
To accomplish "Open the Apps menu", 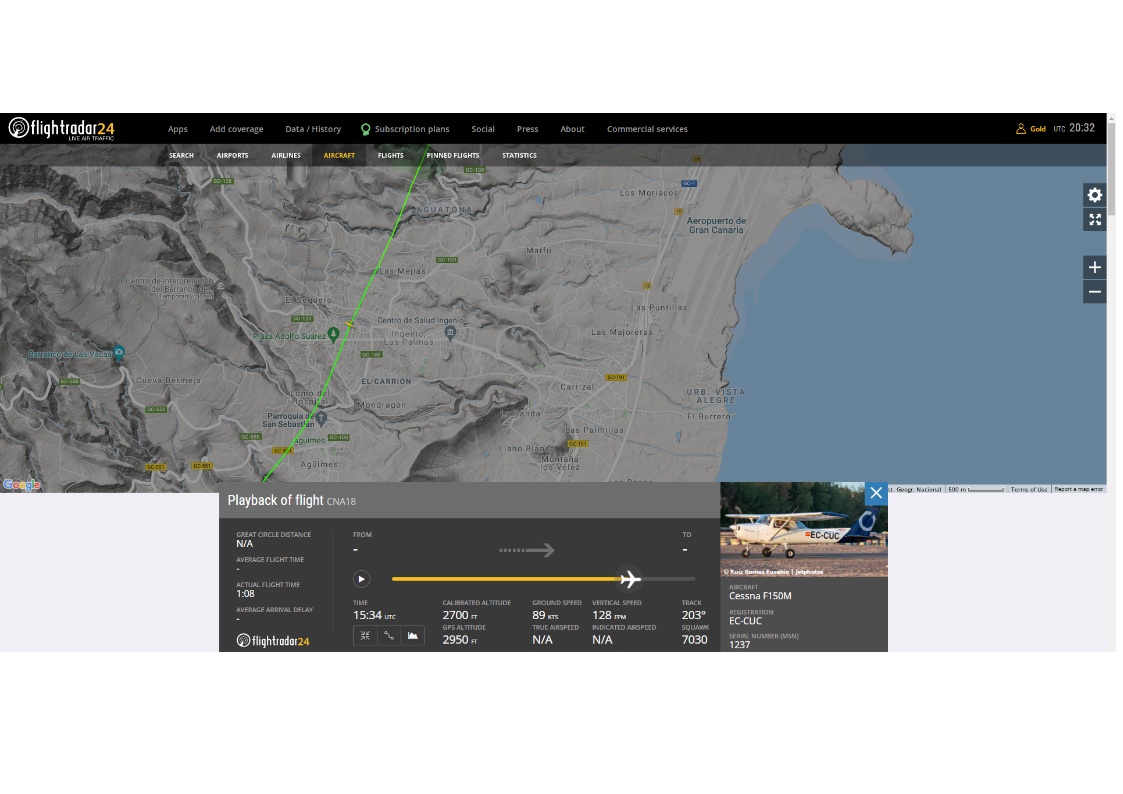I will 178,129.
